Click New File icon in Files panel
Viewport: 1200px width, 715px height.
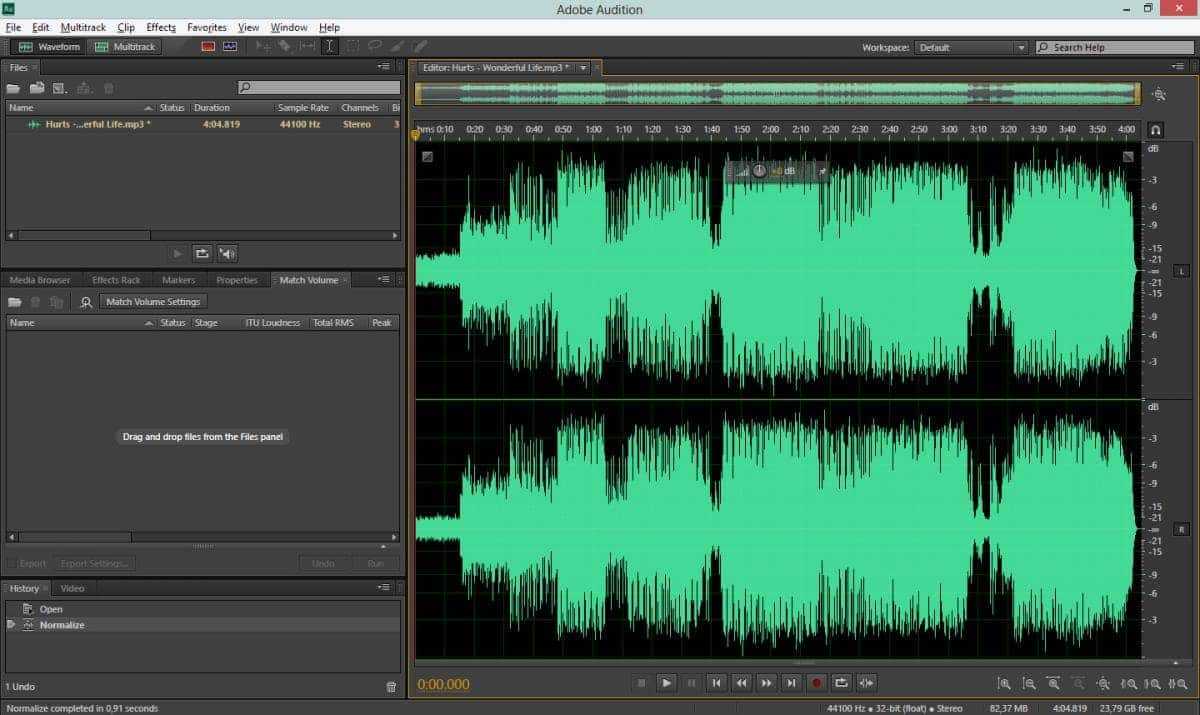click(x=60, y=88)
